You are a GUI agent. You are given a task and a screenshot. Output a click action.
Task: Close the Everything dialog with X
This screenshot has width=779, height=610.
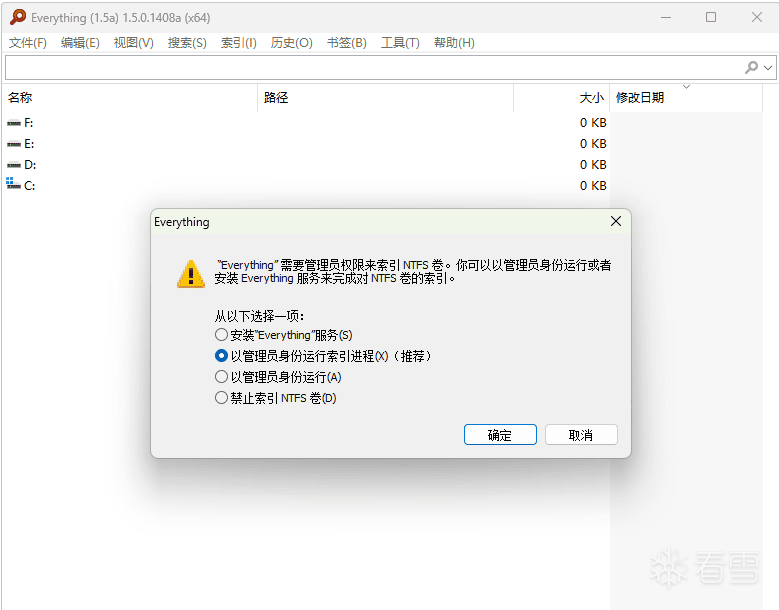pos(616,221)
